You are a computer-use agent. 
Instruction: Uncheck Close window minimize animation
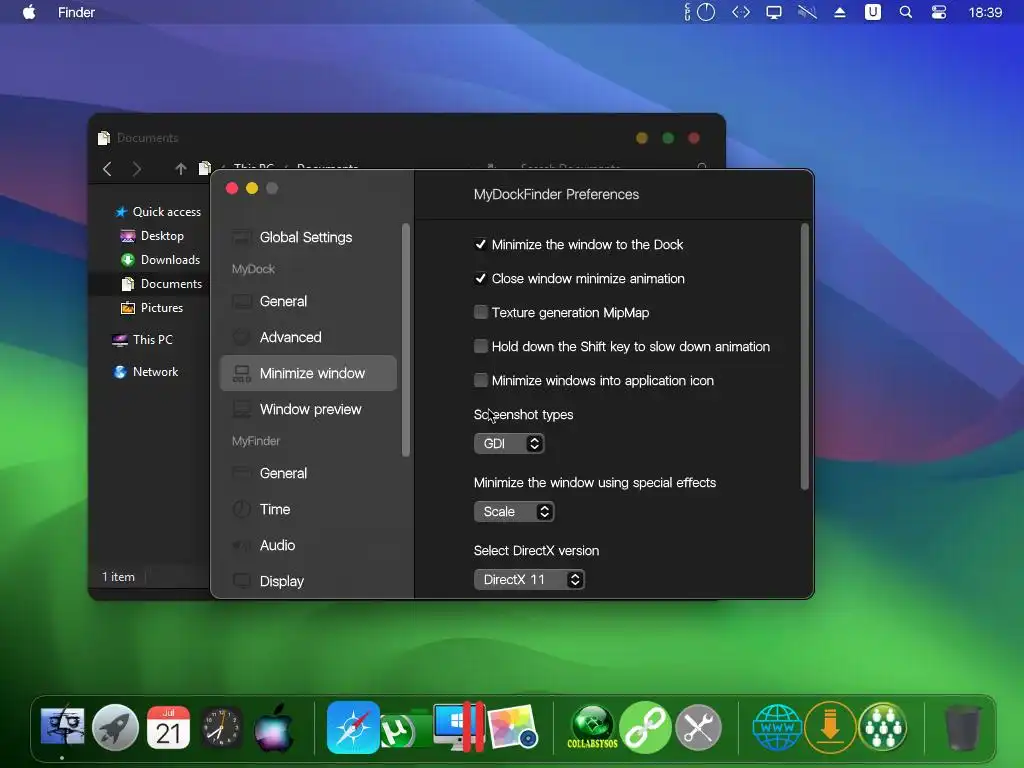[x=481, y=278]
